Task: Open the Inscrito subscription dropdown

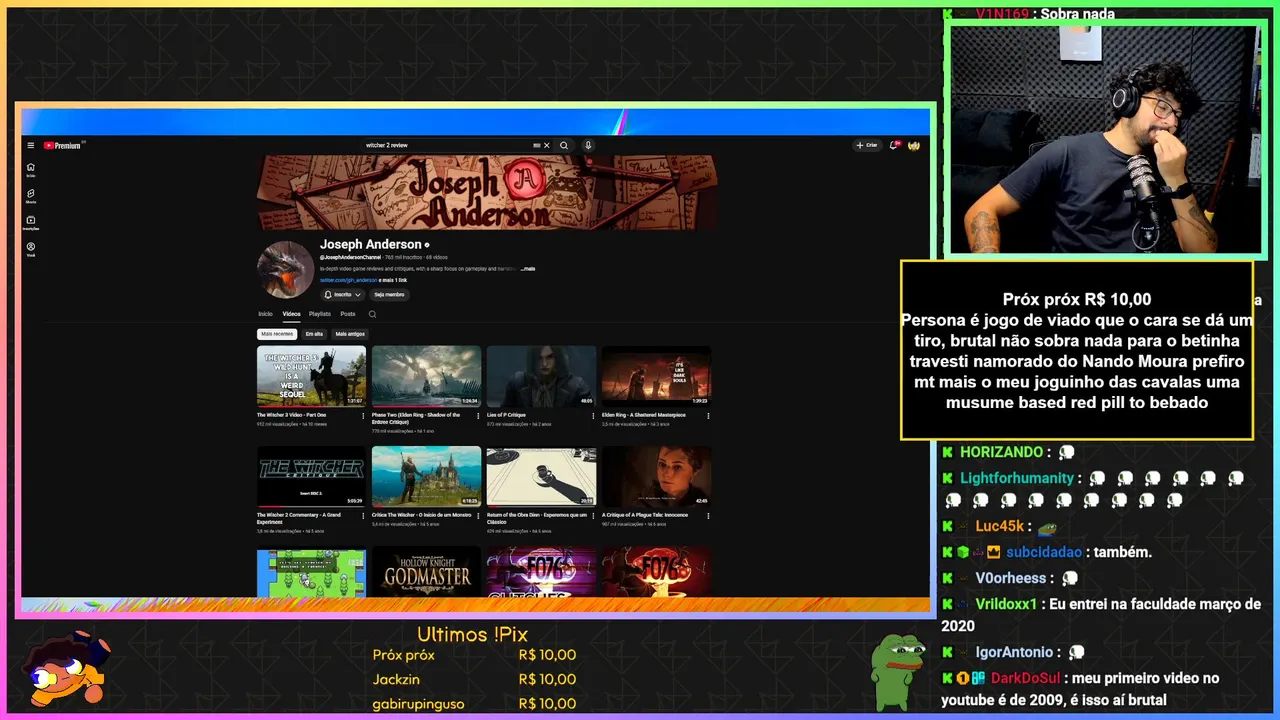Action: click(x=343, y=295)
